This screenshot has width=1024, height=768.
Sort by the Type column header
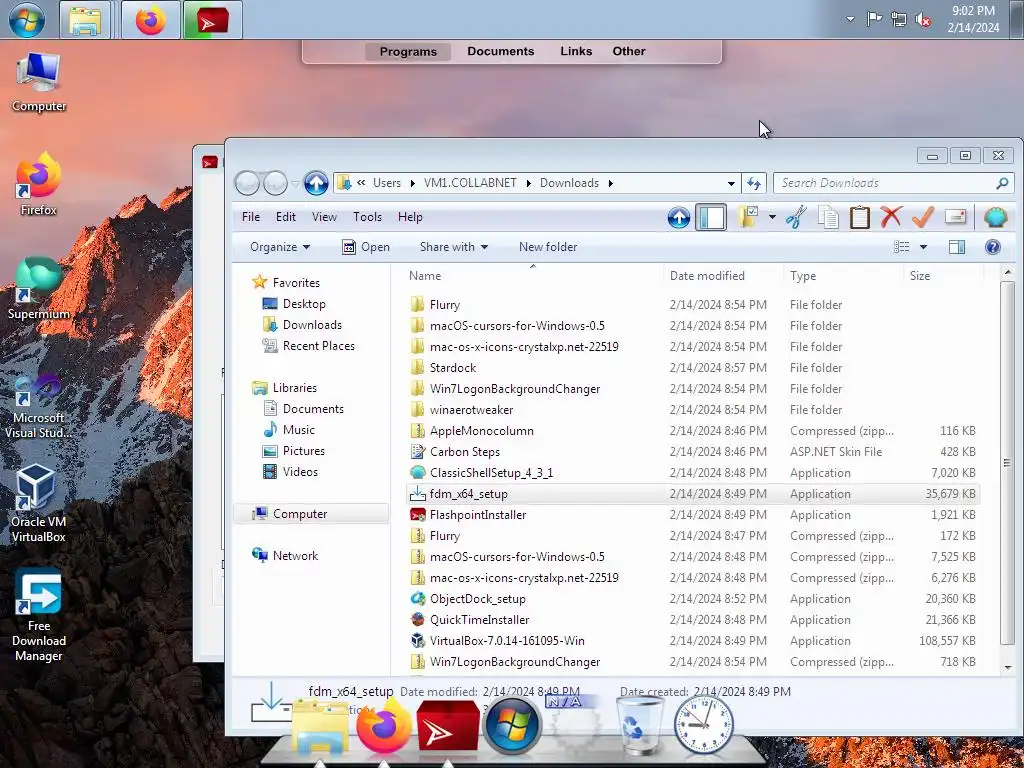[x=843, y=276]
